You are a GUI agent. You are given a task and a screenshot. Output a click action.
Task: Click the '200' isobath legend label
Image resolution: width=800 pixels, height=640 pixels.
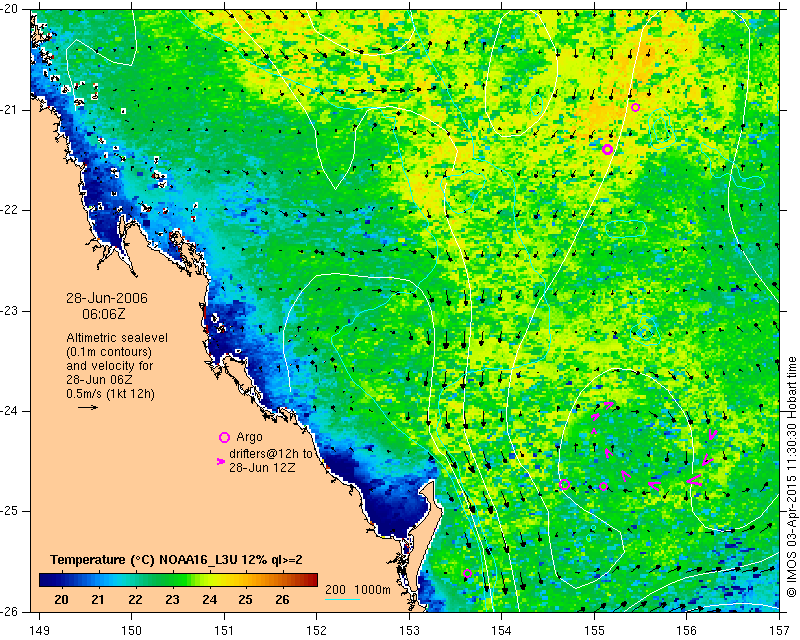[335, 589]
